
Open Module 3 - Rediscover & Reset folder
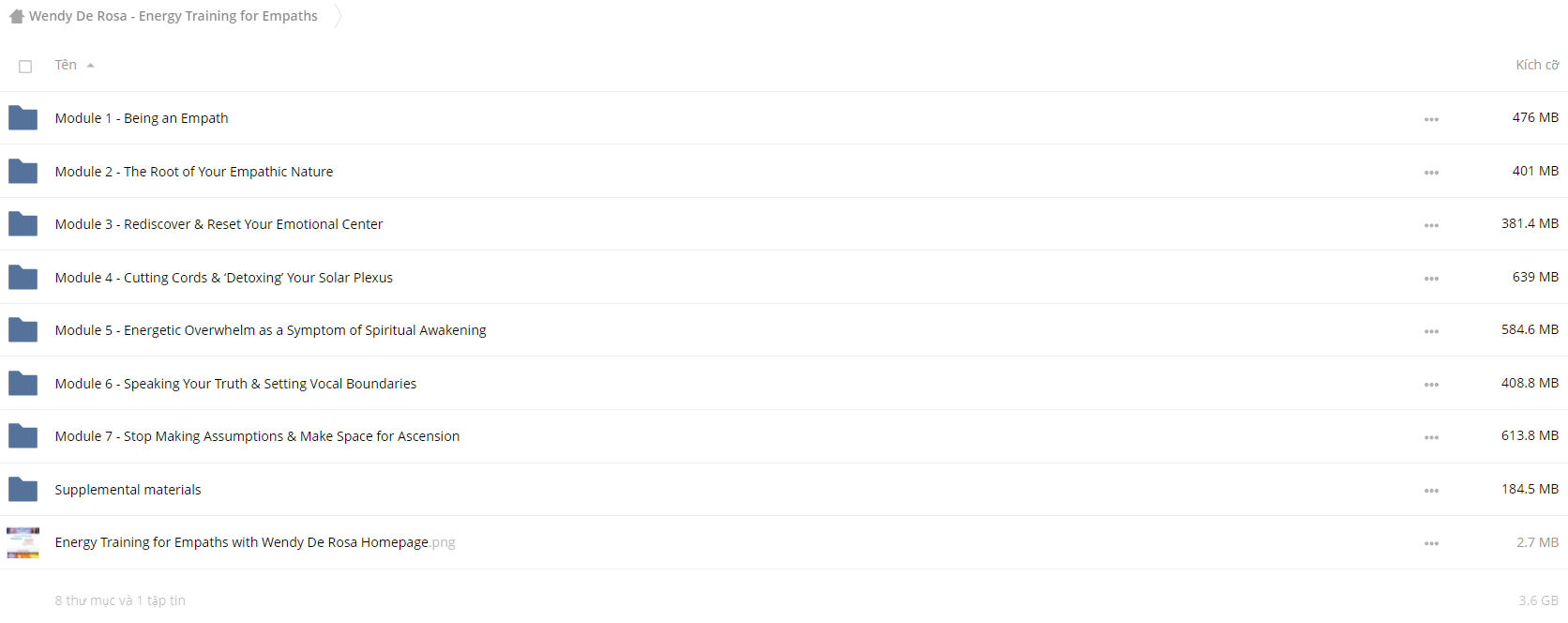tap(219, 224)
